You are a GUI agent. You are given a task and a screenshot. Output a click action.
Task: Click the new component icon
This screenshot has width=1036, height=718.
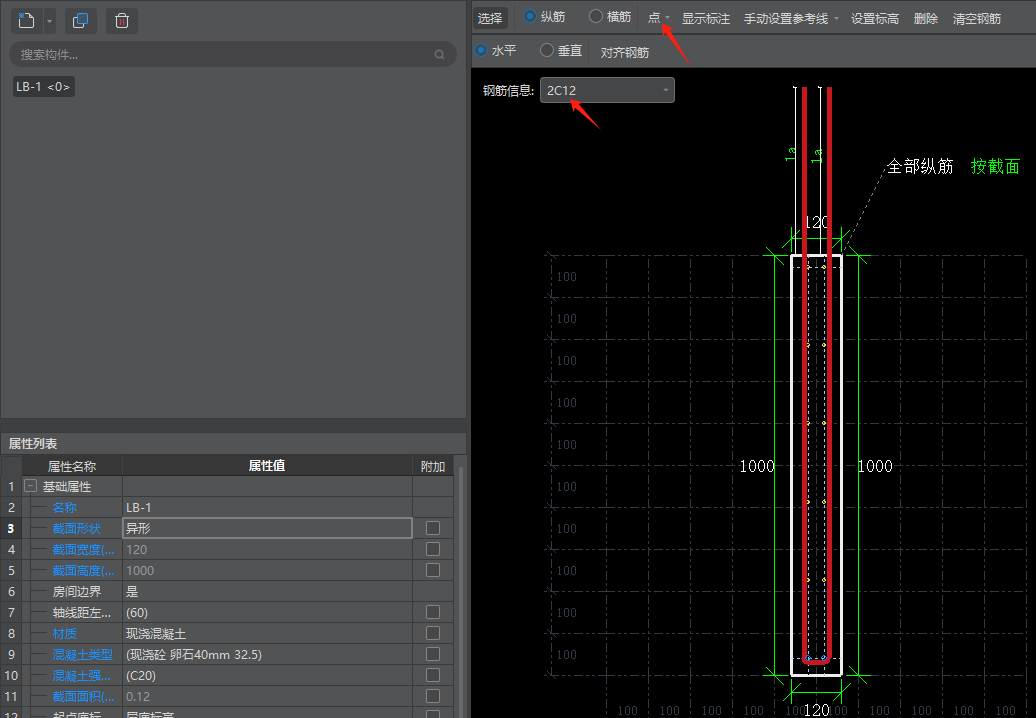point(27,20)
